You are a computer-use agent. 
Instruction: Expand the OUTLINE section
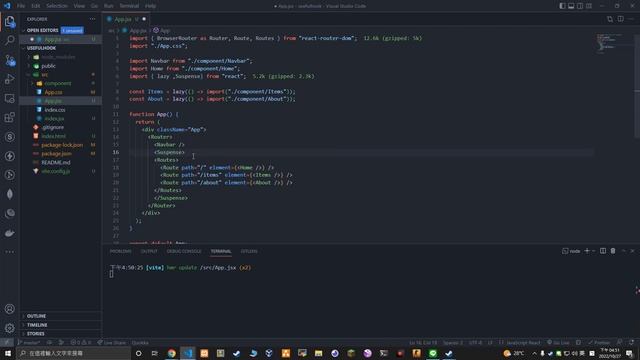point(36,316)
